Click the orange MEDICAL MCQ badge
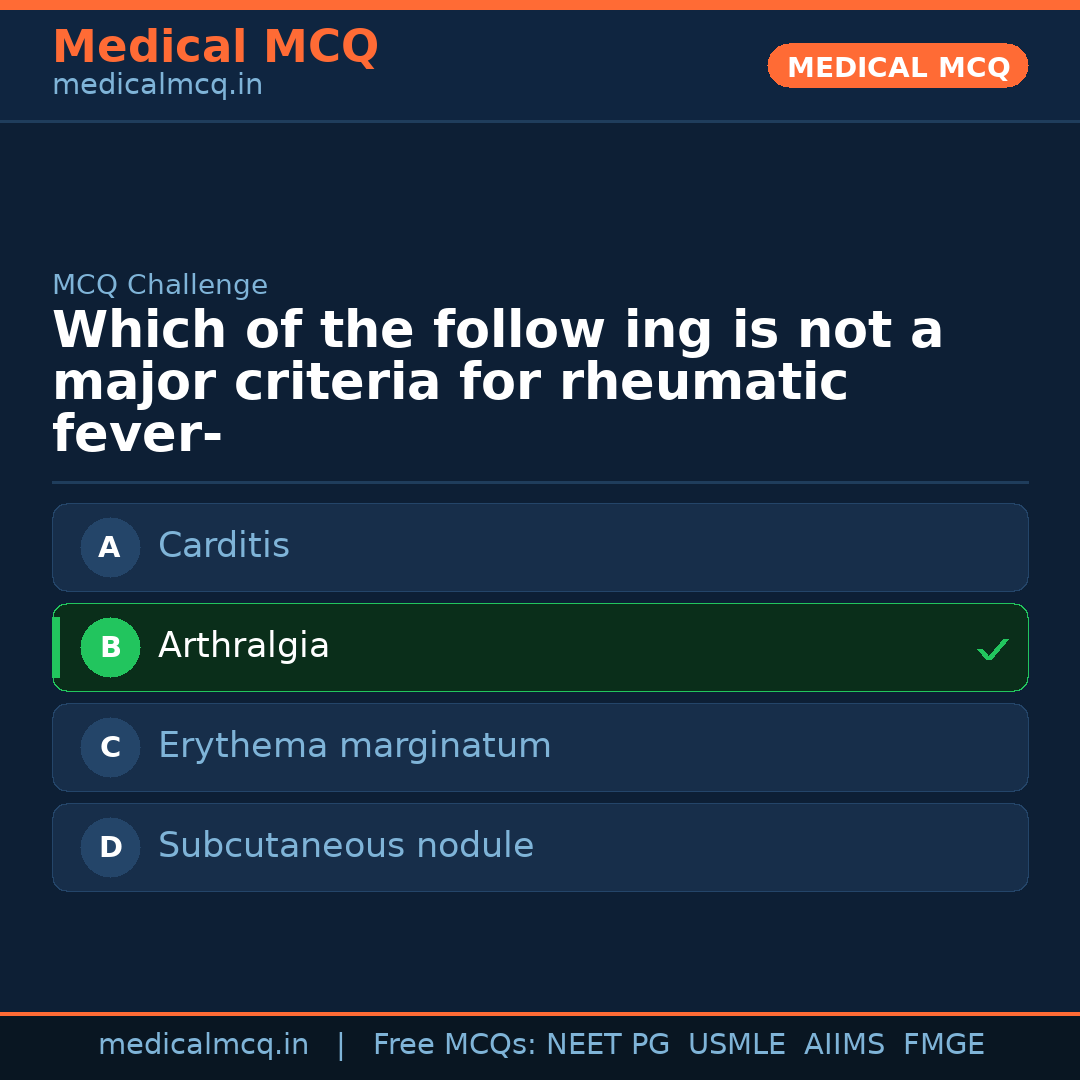The image size is (1080, 1080). pyautogui.click(x=897, y=66)
